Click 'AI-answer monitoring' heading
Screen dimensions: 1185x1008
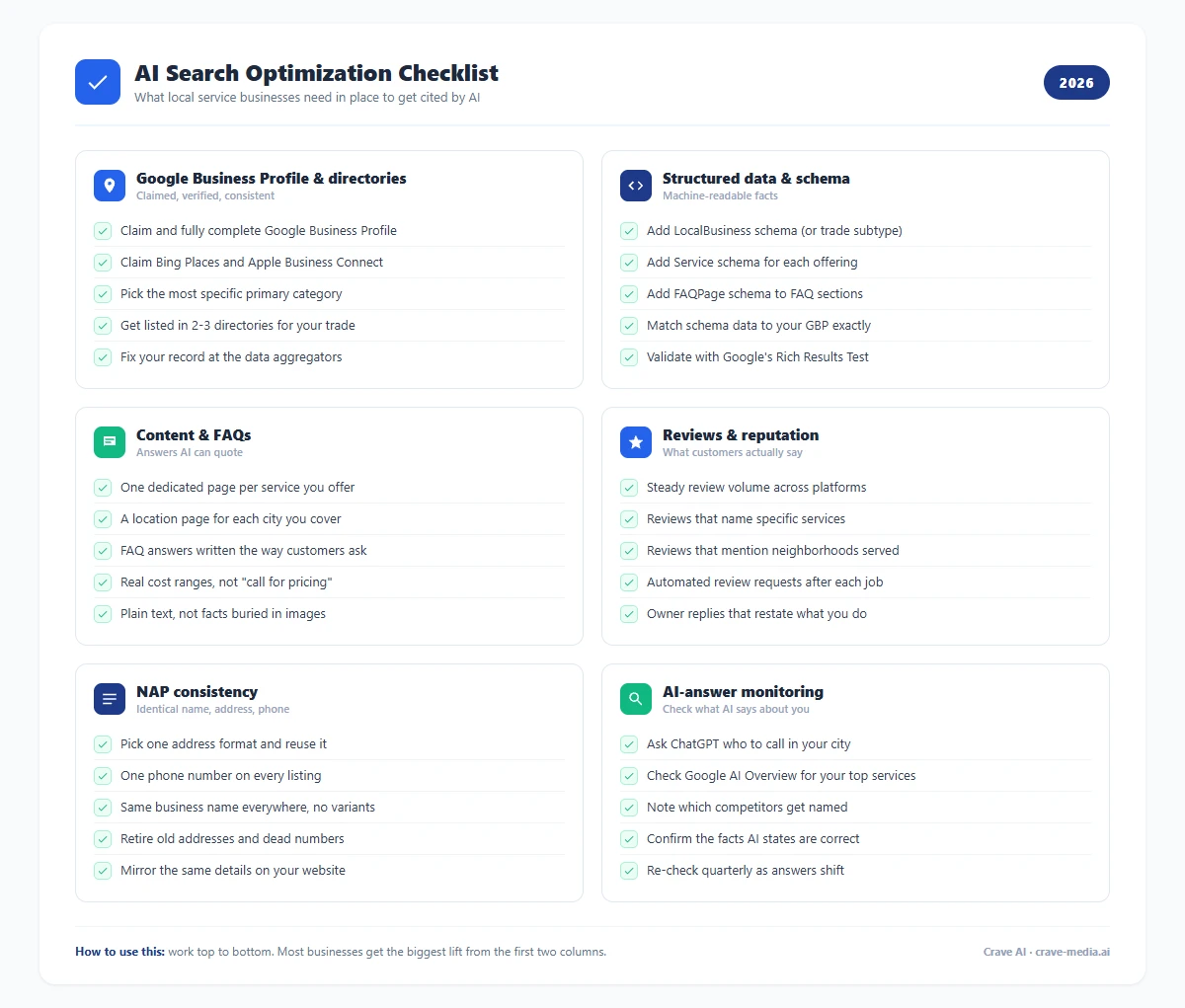coord(743,692)
